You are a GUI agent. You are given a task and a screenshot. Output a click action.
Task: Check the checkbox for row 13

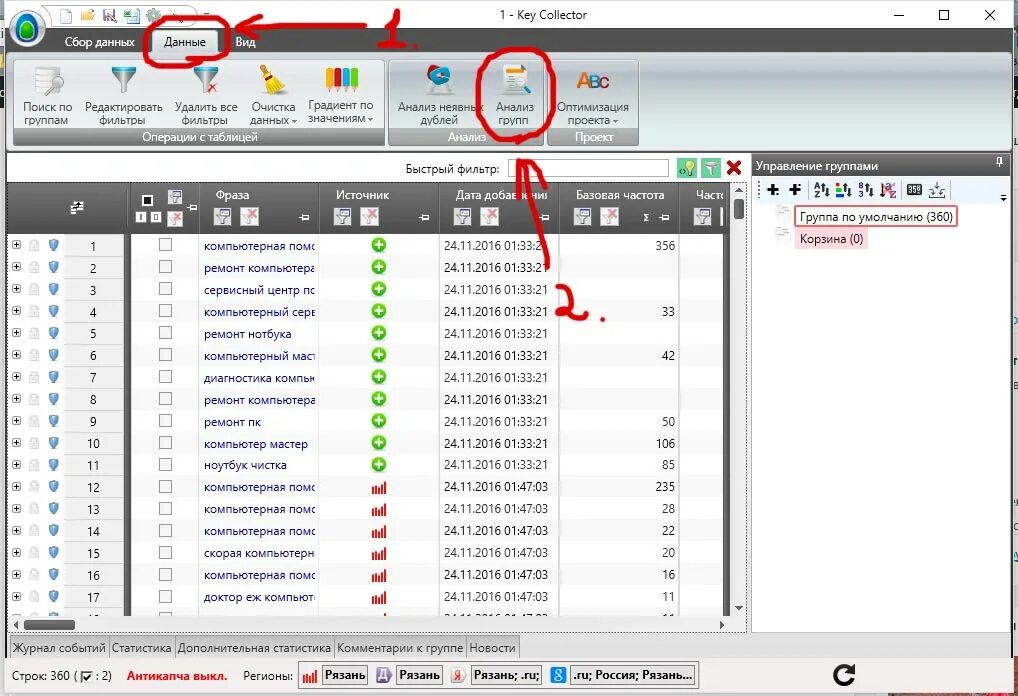tap(166, 508)
